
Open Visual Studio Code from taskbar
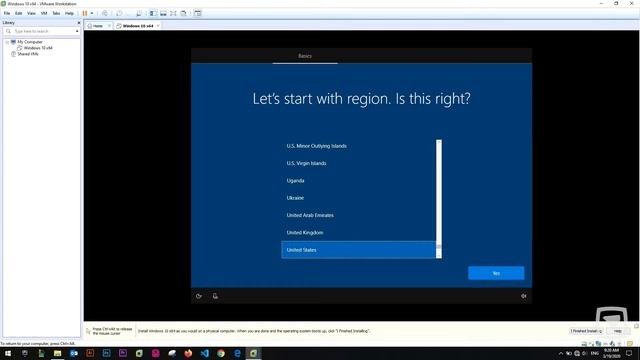[204, 353]
